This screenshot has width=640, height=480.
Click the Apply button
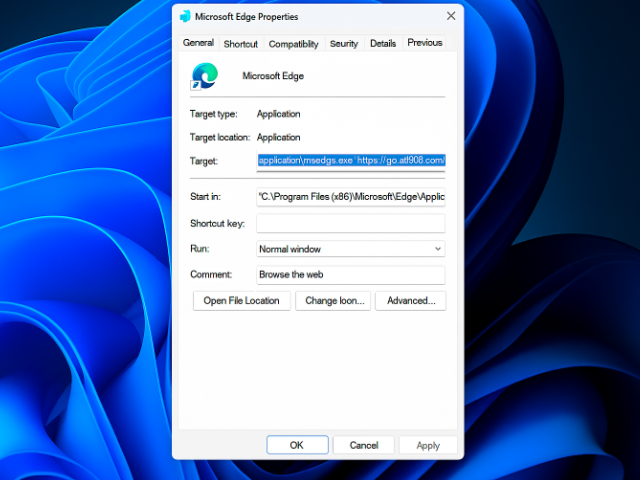pyautogui.click(x=428, y=445)
